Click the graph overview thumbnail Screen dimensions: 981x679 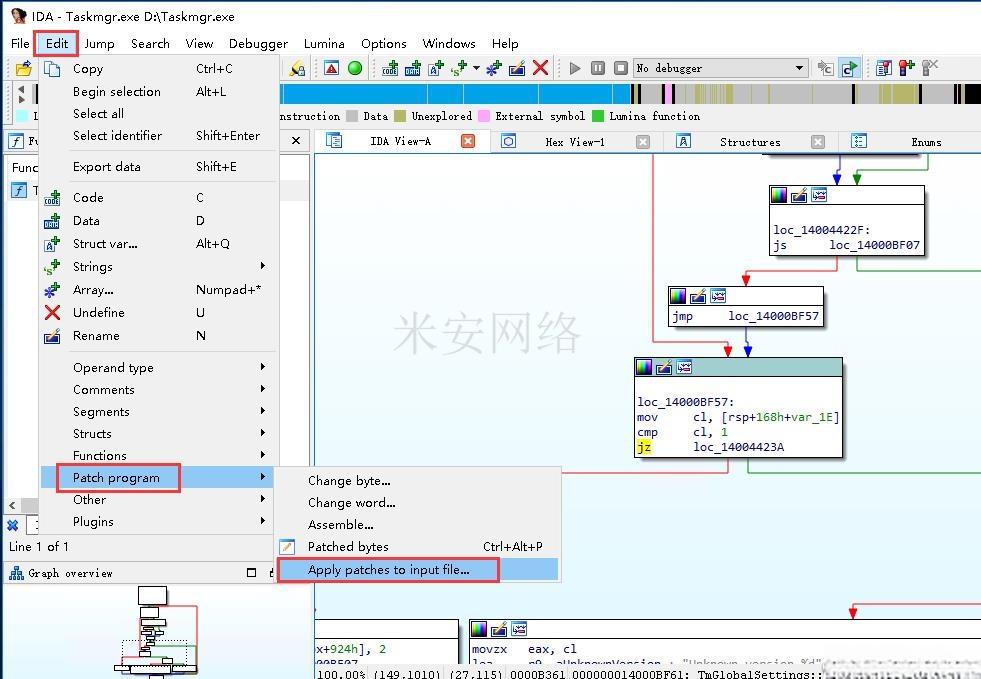(156, 630)
